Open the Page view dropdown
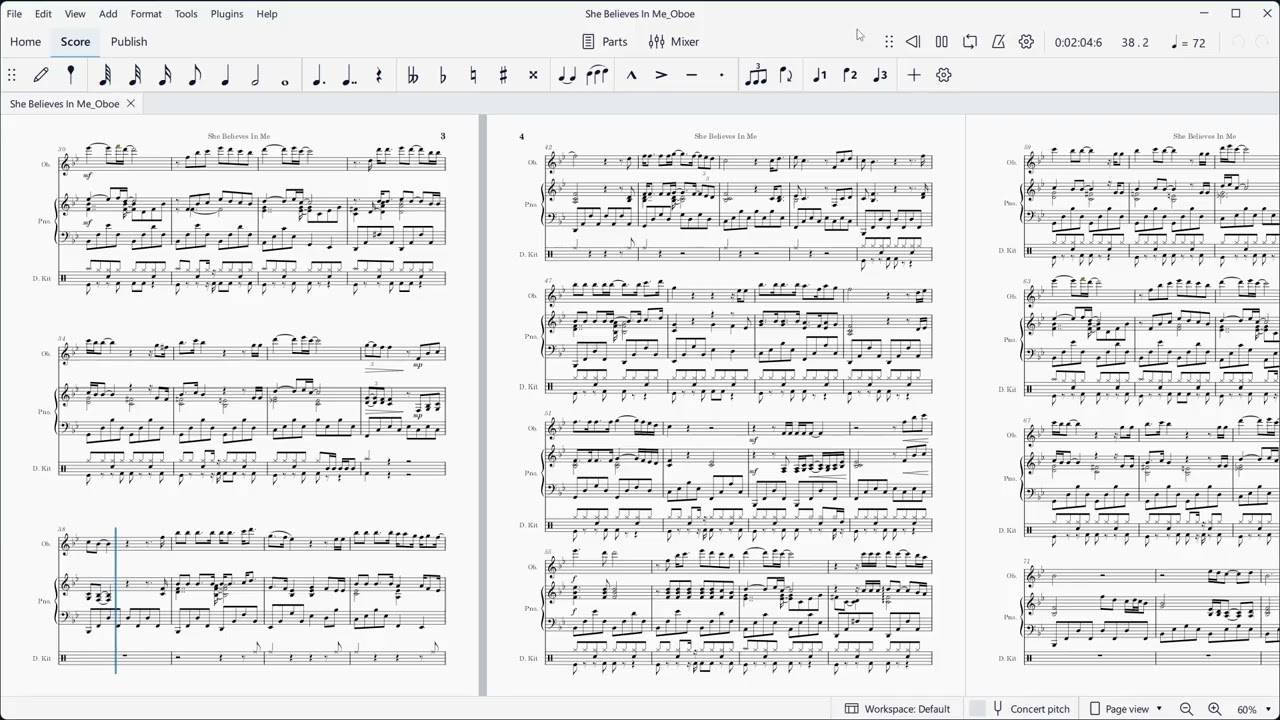 tap(1126, 709)
